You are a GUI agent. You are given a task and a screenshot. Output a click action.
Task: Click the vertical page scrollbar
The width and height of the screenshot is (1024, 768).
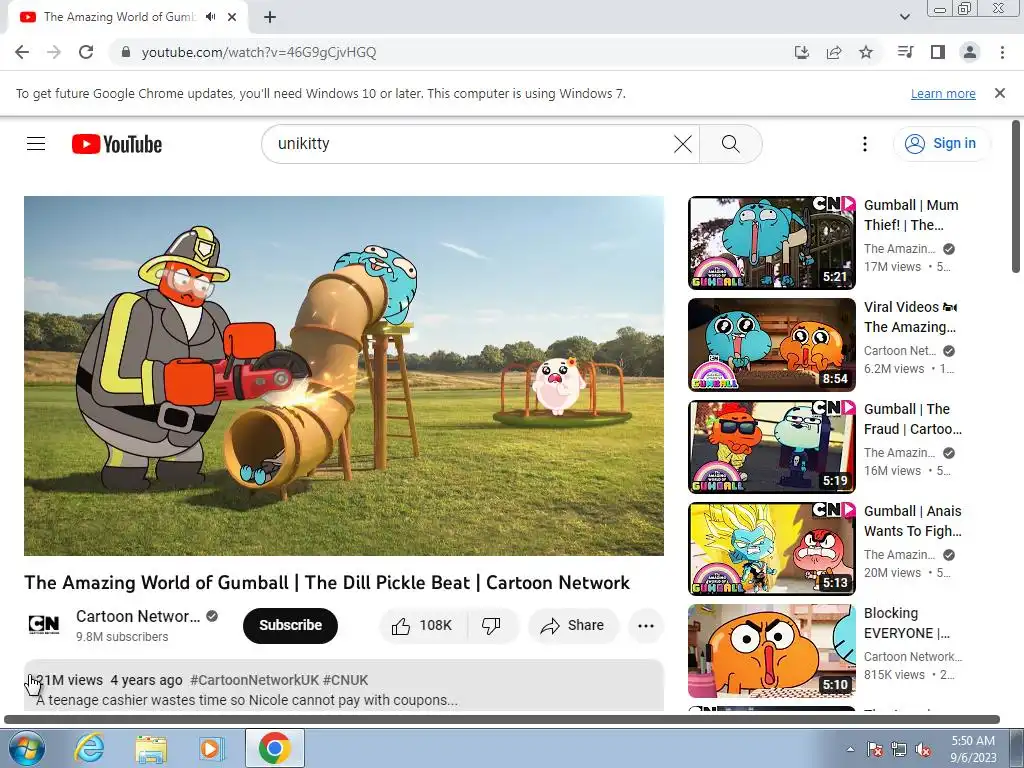(1016, 196)
